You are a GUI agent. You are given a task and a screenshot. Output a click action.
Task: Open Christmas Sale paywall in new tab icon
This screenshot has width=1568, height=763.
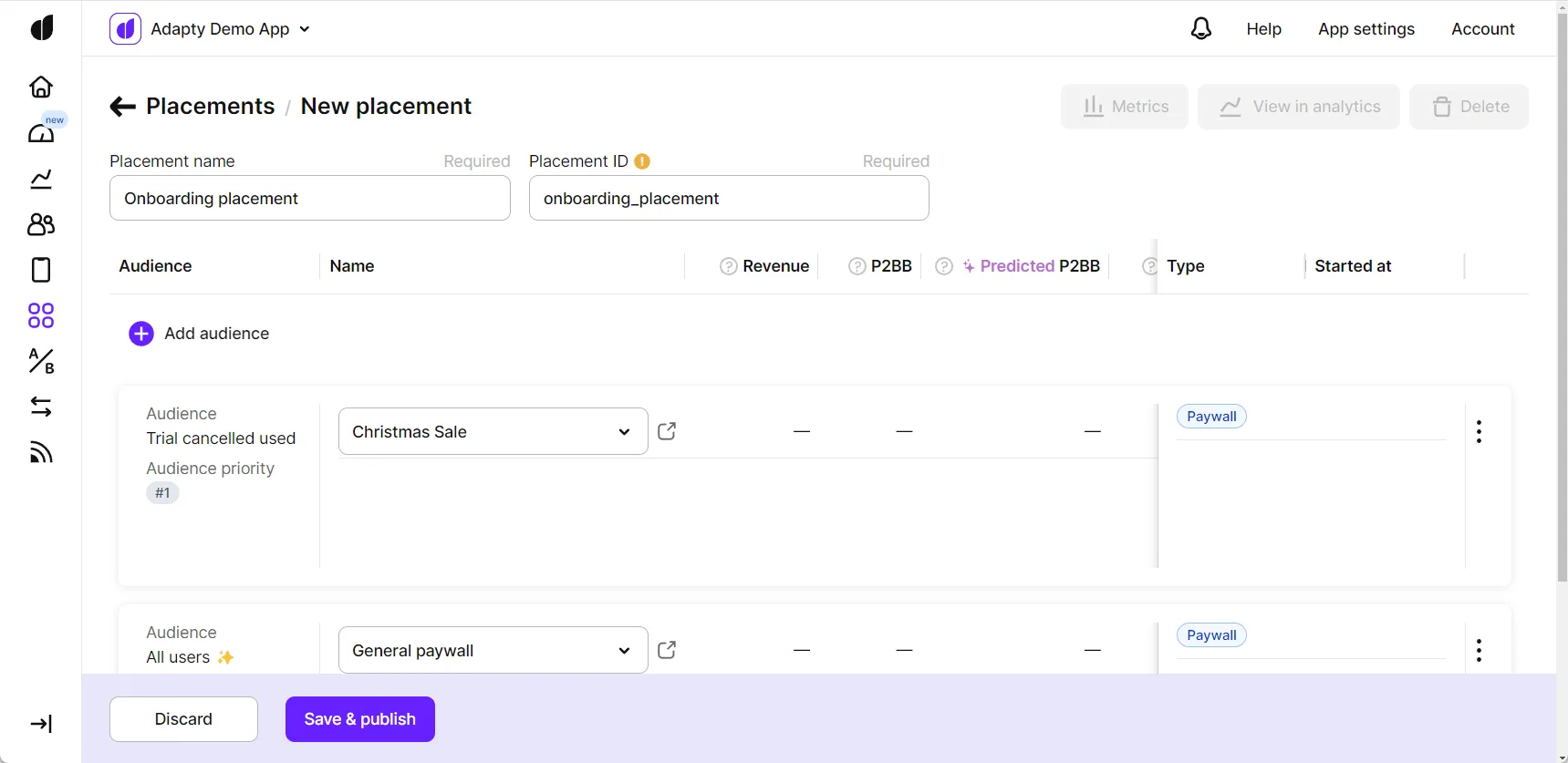(667, 431)
